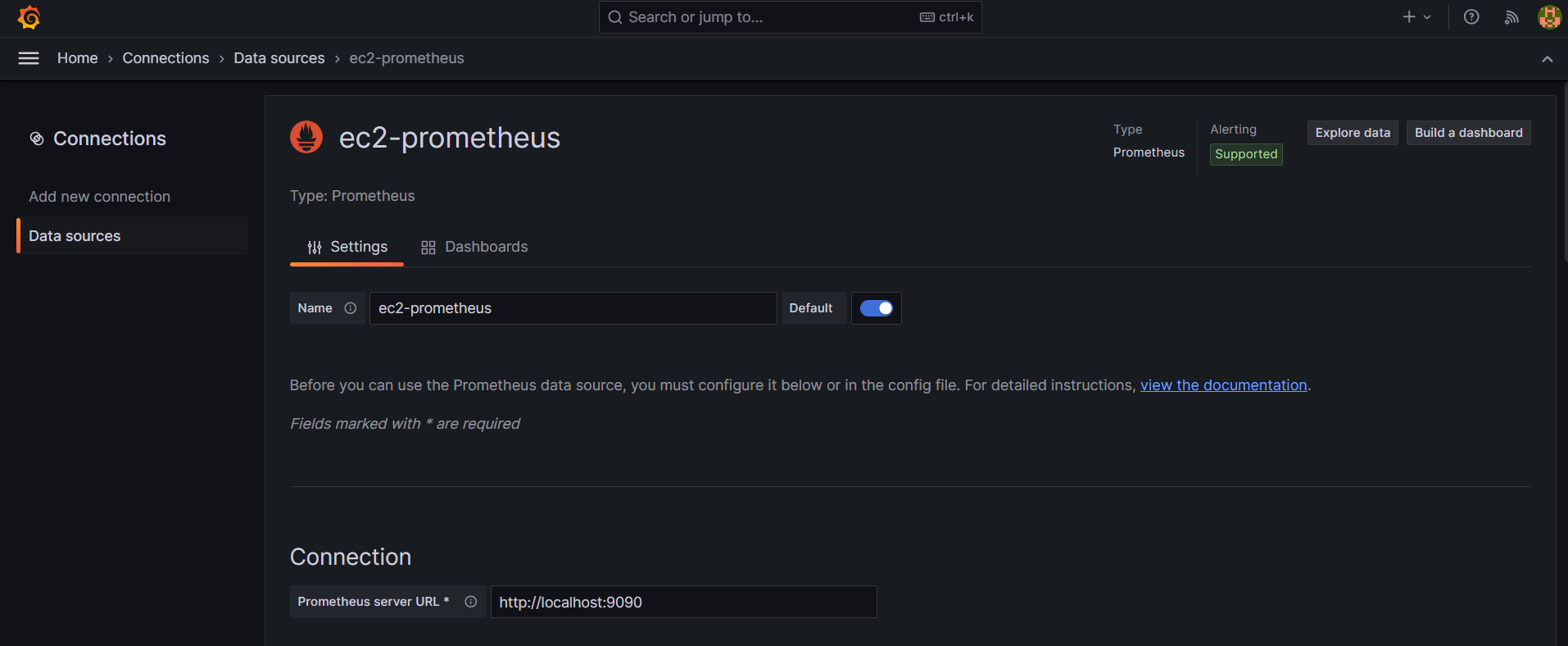This screenshot has height=646, width=1568.
Task: Click the Prometheus server URL label
Action: (x=374, y=602)
